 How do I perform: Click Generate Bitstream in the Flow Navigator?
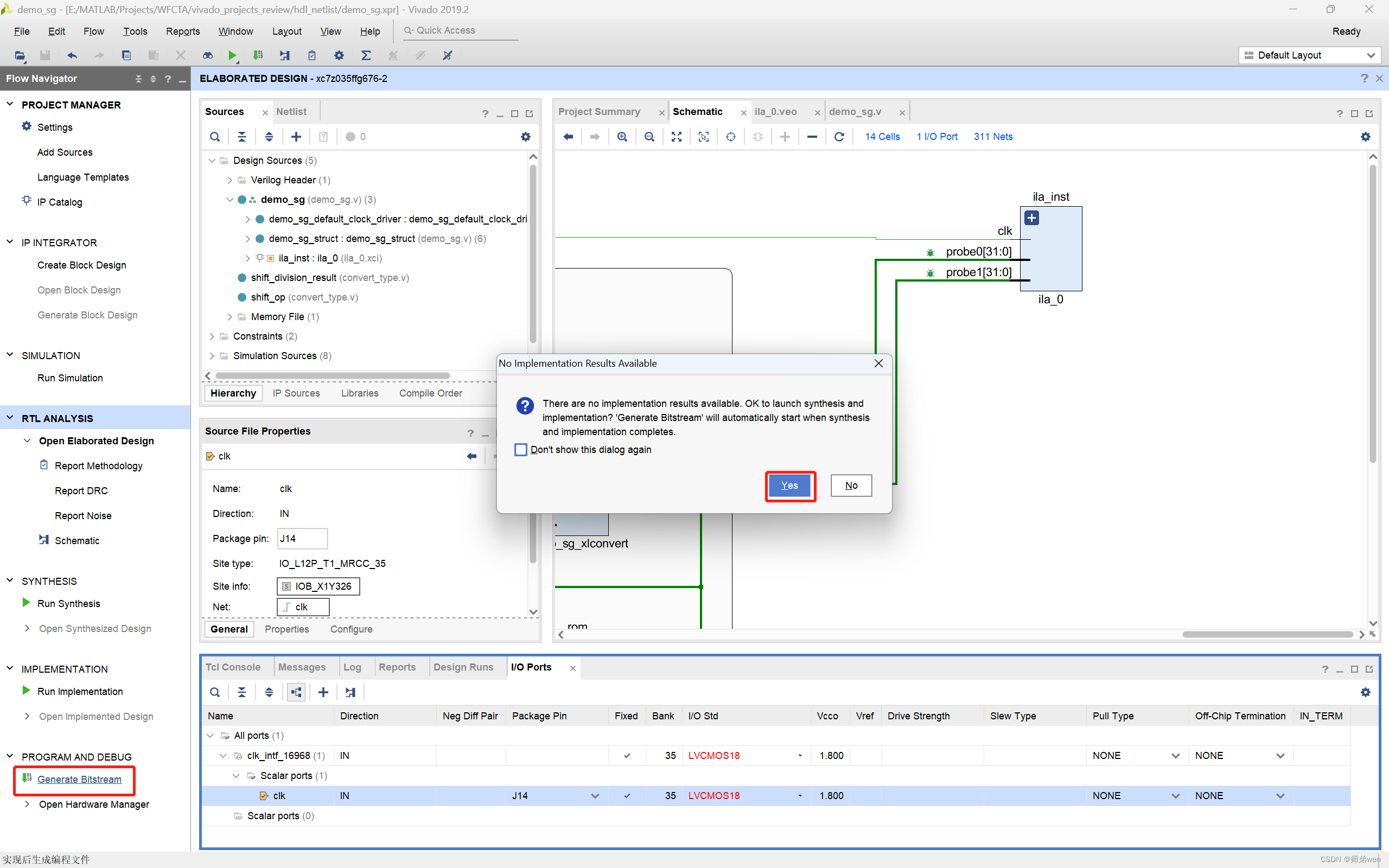click(79, 780)
